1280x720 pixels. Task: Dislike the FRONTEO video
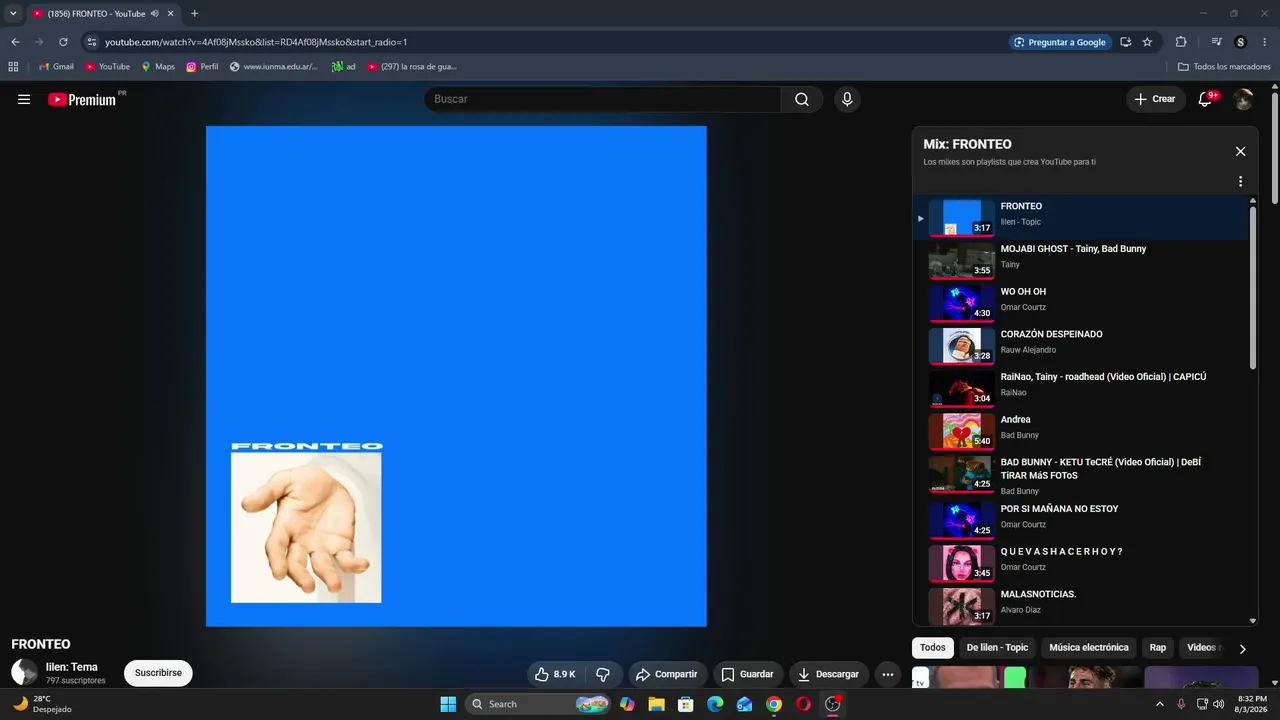(603, 674)
